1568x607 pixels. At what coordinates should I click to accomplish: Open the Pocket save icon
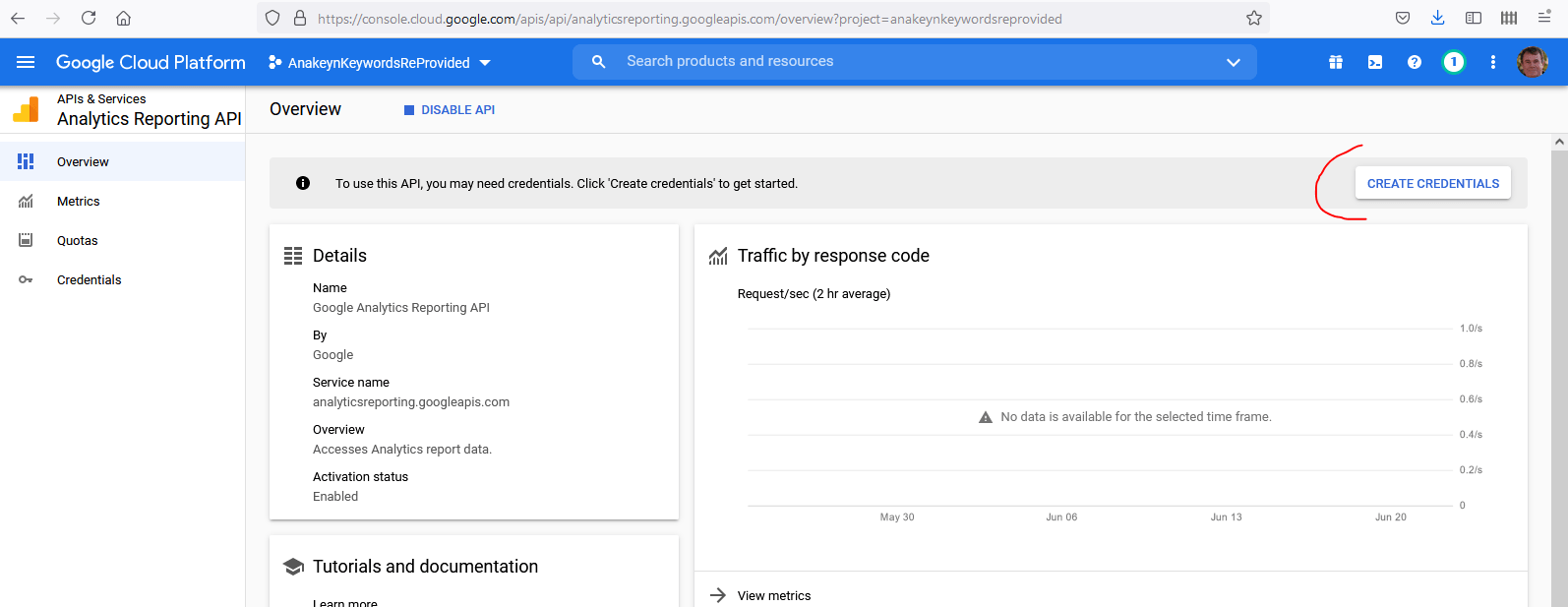point(1403,18)
